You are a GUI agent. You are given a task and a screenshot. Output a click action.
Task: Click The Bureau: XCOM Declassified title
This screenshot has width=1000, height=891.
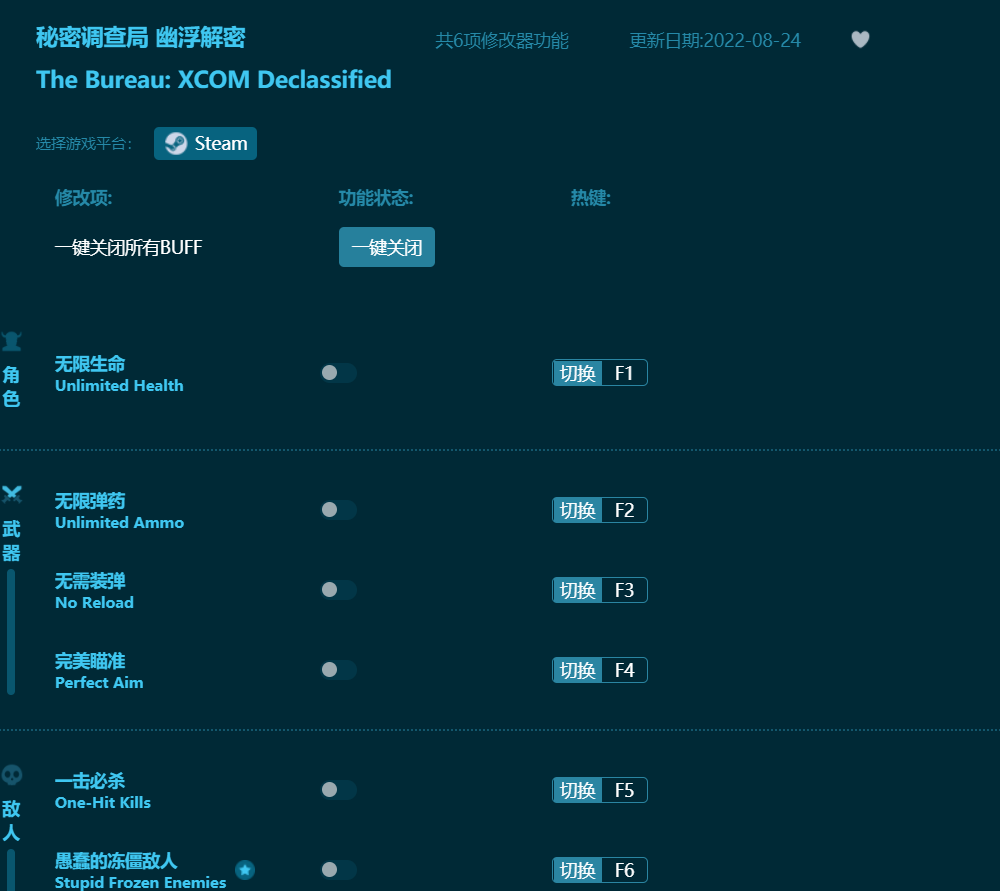214,80
